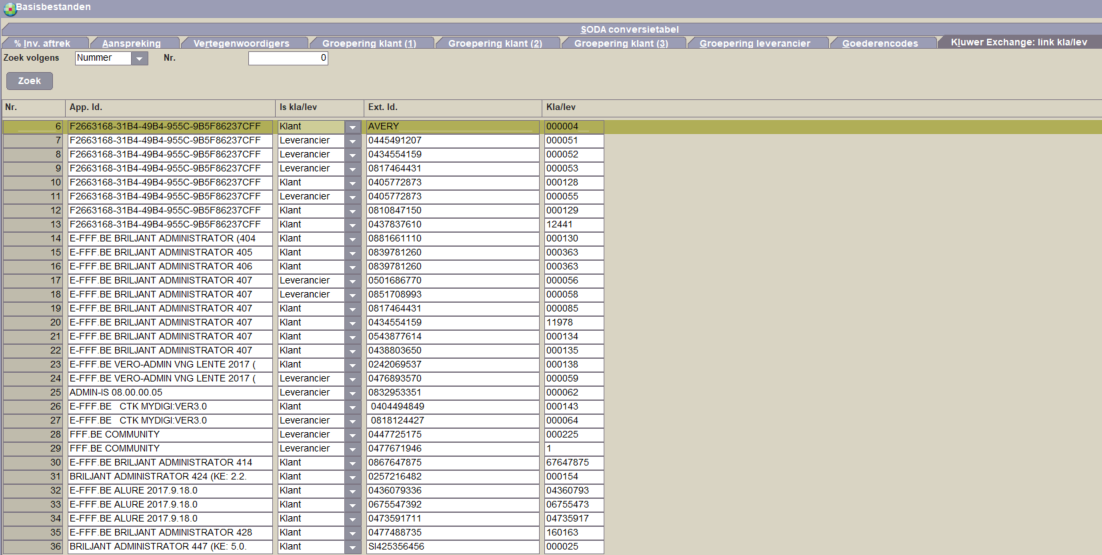Click the App. Id. column header

tap(169, 107)
